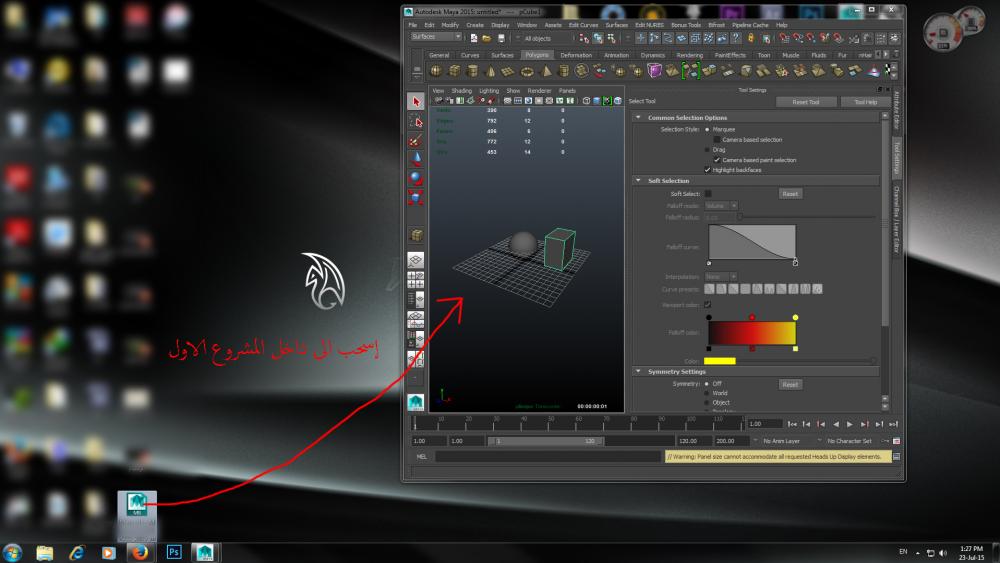Open the Surfaces menu set dropdown
Screen dimensions: 1000x563
[x=436, y=37]
